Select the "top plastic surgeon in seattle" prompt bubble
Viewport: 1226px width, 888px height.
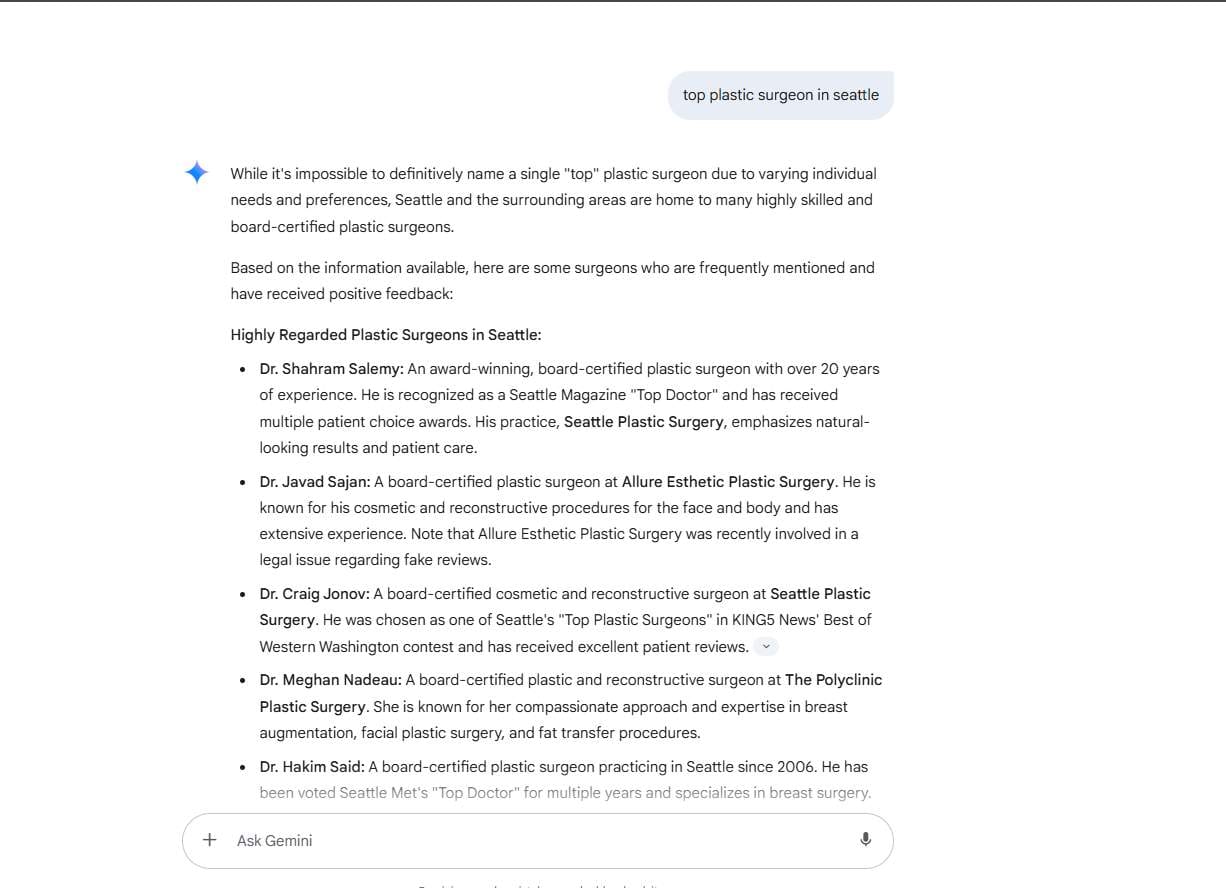pyautogui.click(x=781, y=95)
